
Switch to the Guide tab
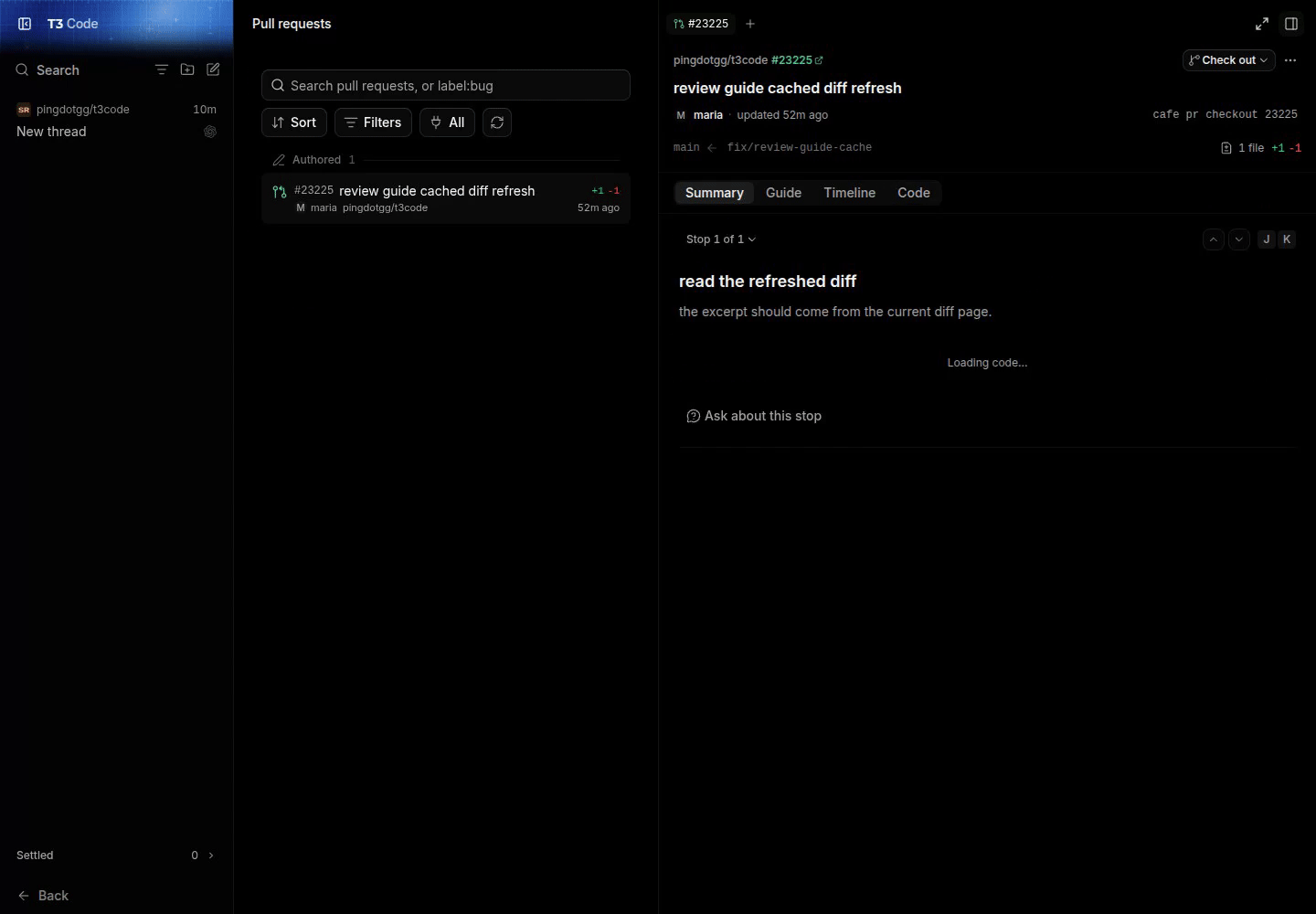click(783, 193)
